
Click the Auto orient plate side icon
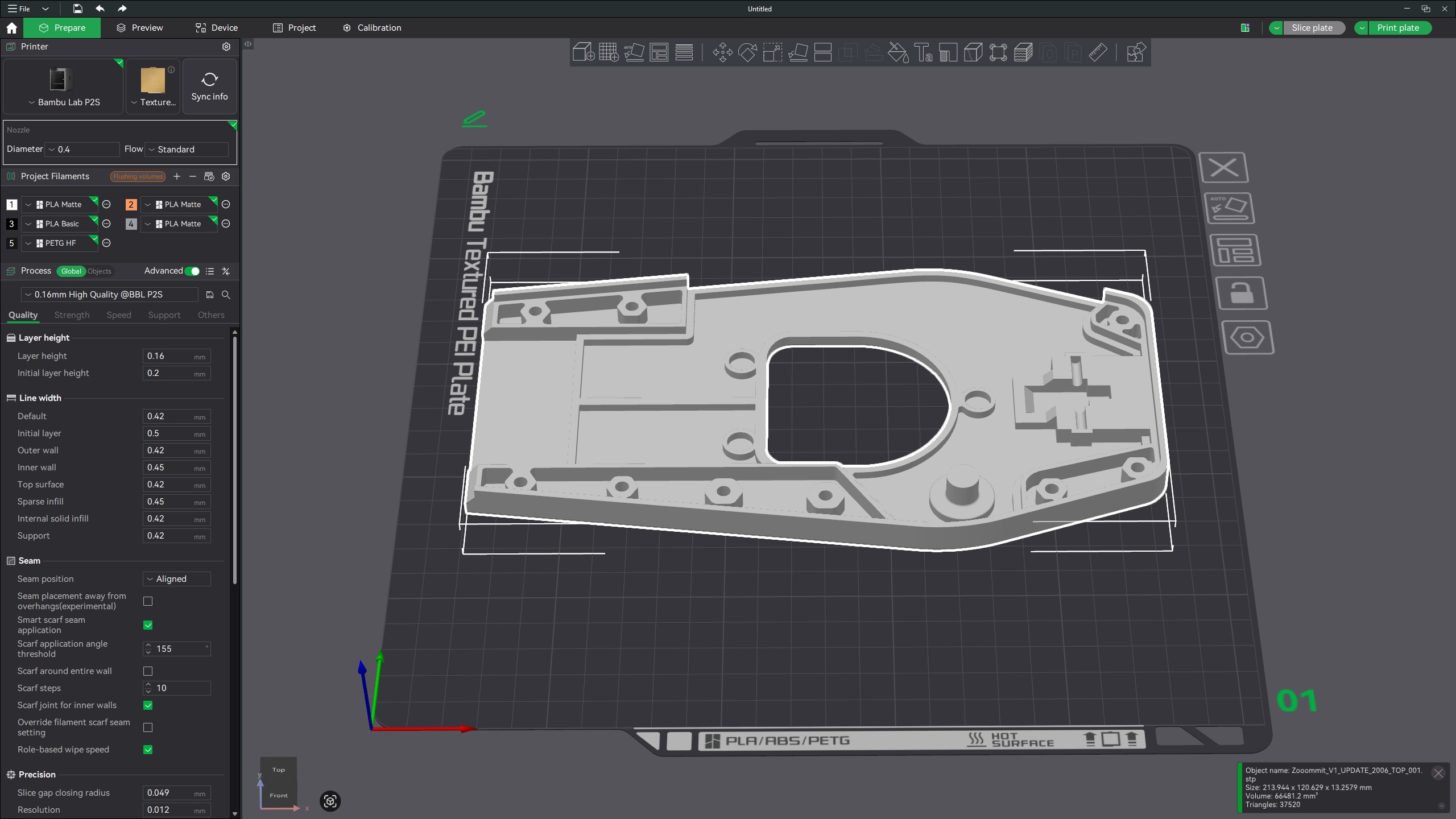(1229, 208)
